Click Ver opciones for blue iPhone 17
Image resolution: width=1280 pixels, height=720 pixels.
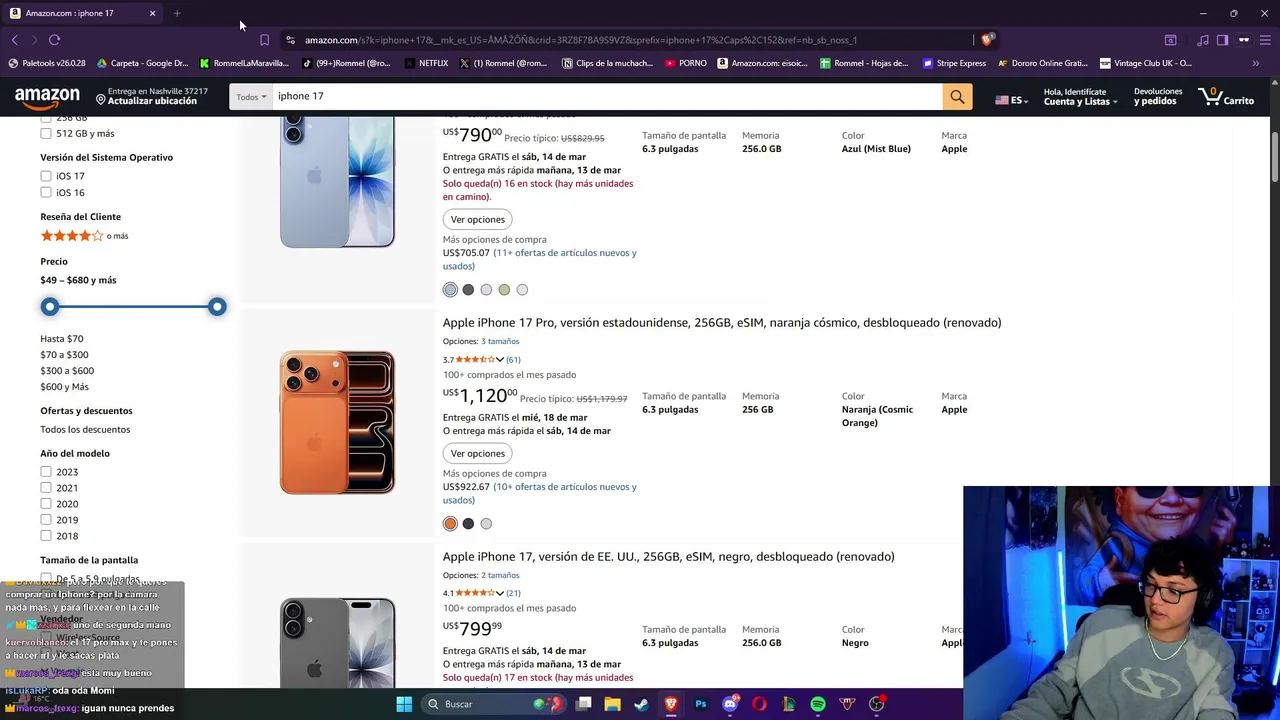point(478,219)
